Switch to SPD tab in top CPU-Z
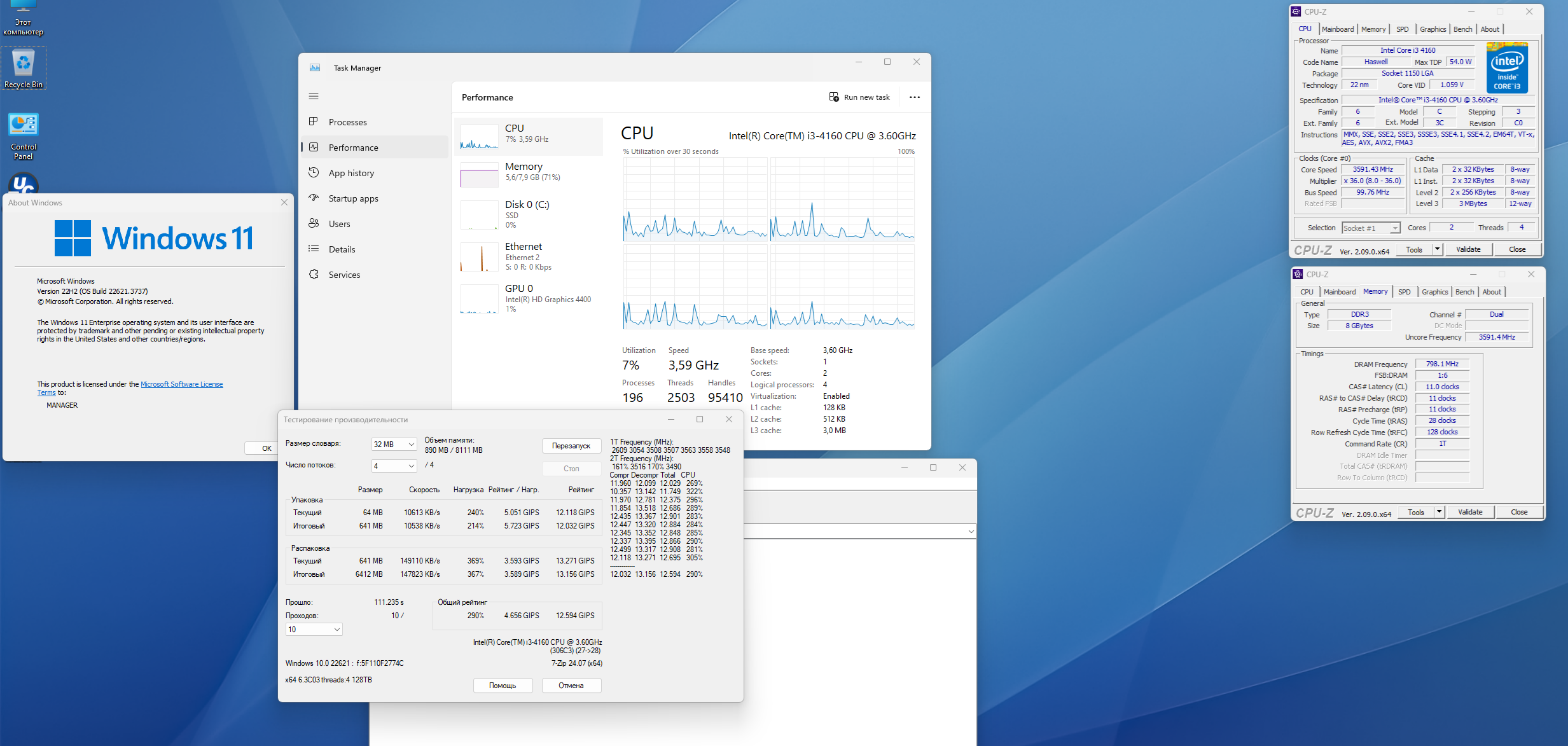Screen dimensions: 1568x746 click(x=1403, y=29)
